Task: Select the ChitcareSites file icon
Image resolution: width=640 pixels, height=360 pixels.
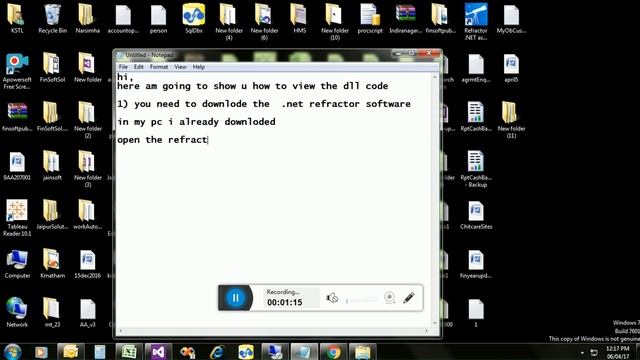Action: pos(476,215)
